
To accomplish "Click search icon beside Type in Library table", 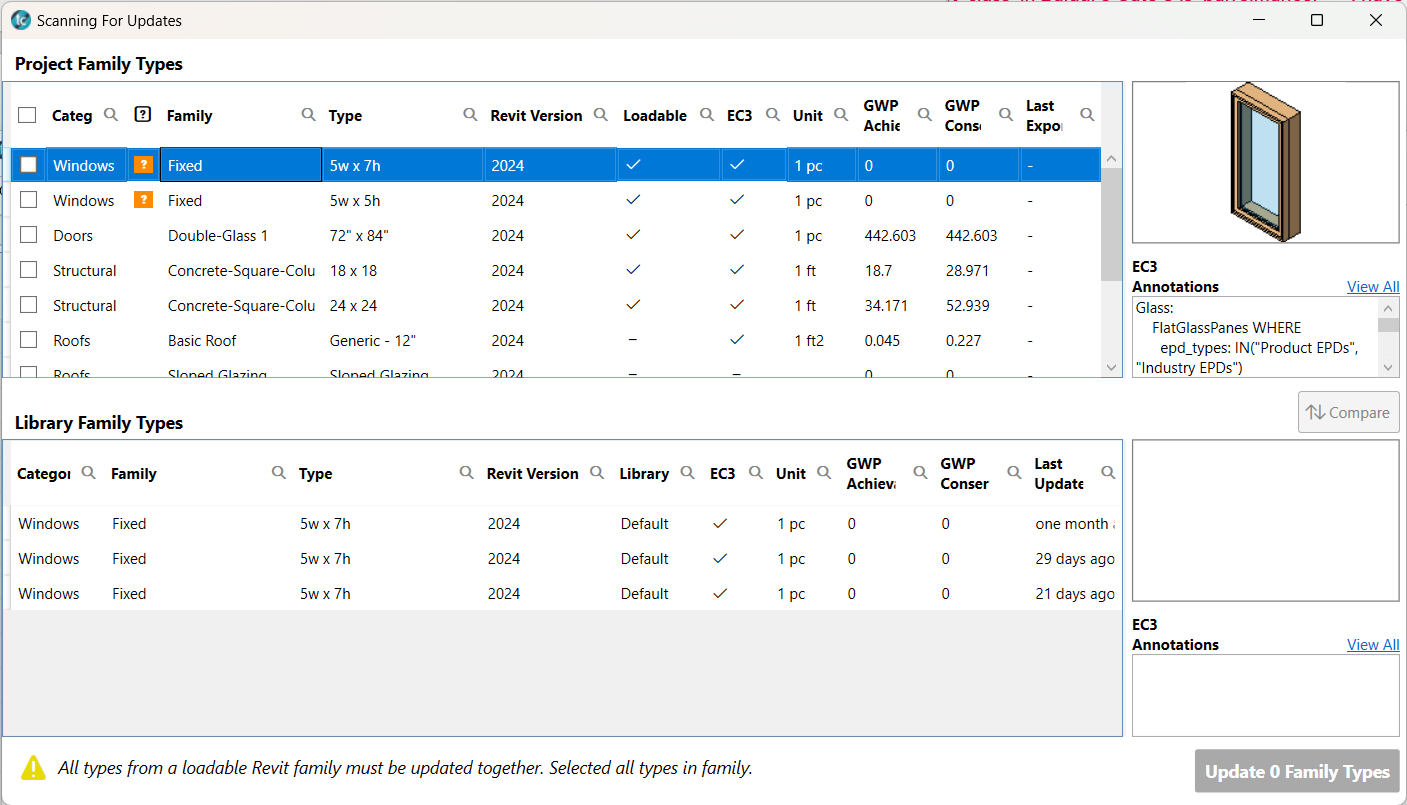I will (466, 473).
